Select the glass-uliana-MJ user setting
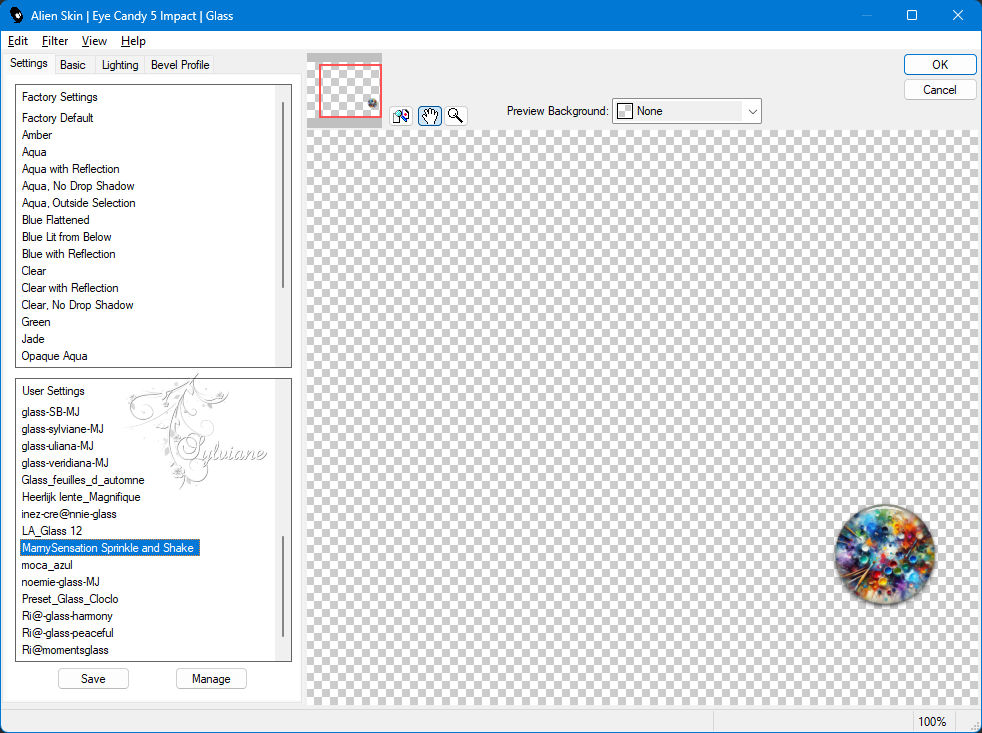The width and height of the screenshot is (982, 733). (x=58, y=445)
